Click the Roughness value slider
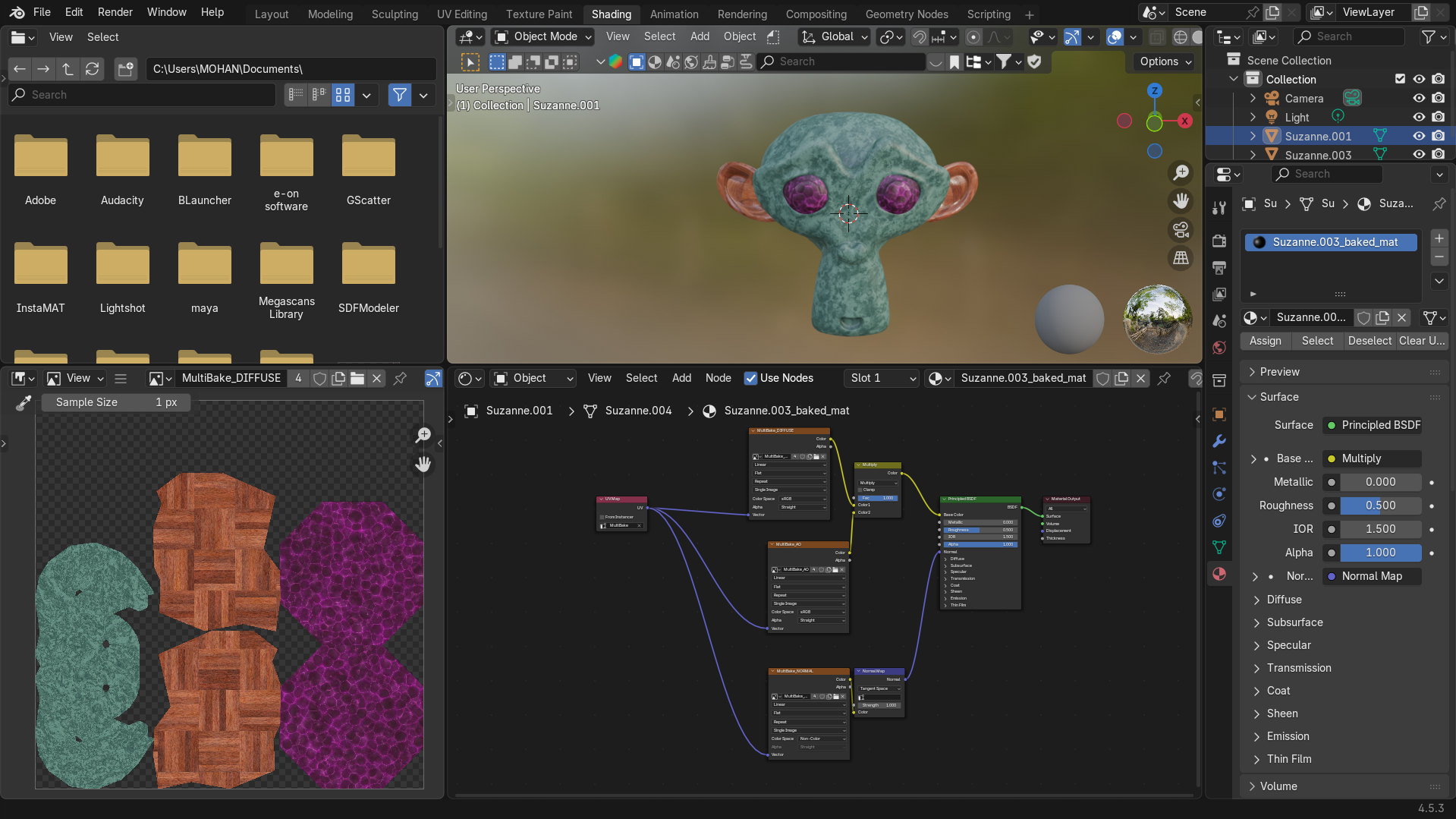Viewport: 1456px width, 819px height. (1380, 506)
